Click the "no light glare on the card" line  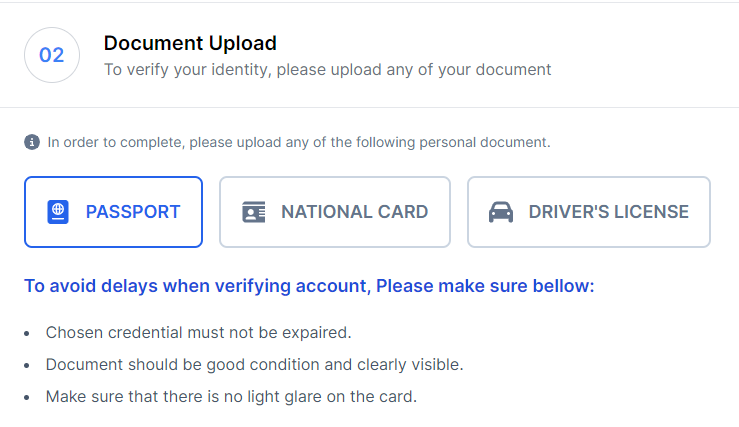pos(230,396)
